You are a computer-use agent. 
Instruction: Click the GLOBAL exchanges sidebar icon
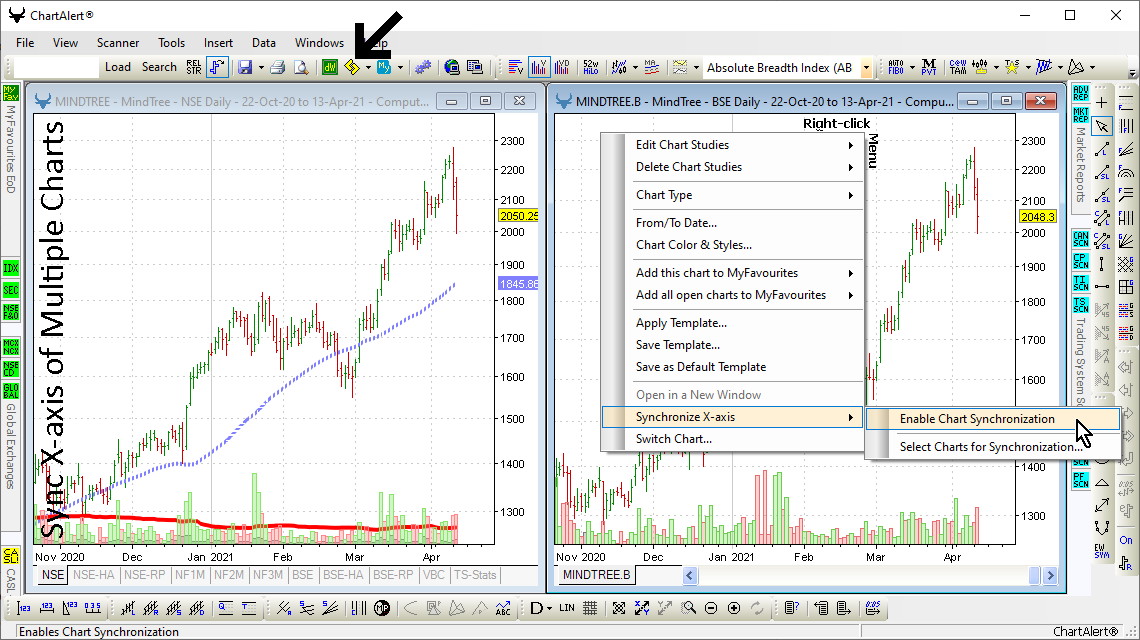[11, 391]
